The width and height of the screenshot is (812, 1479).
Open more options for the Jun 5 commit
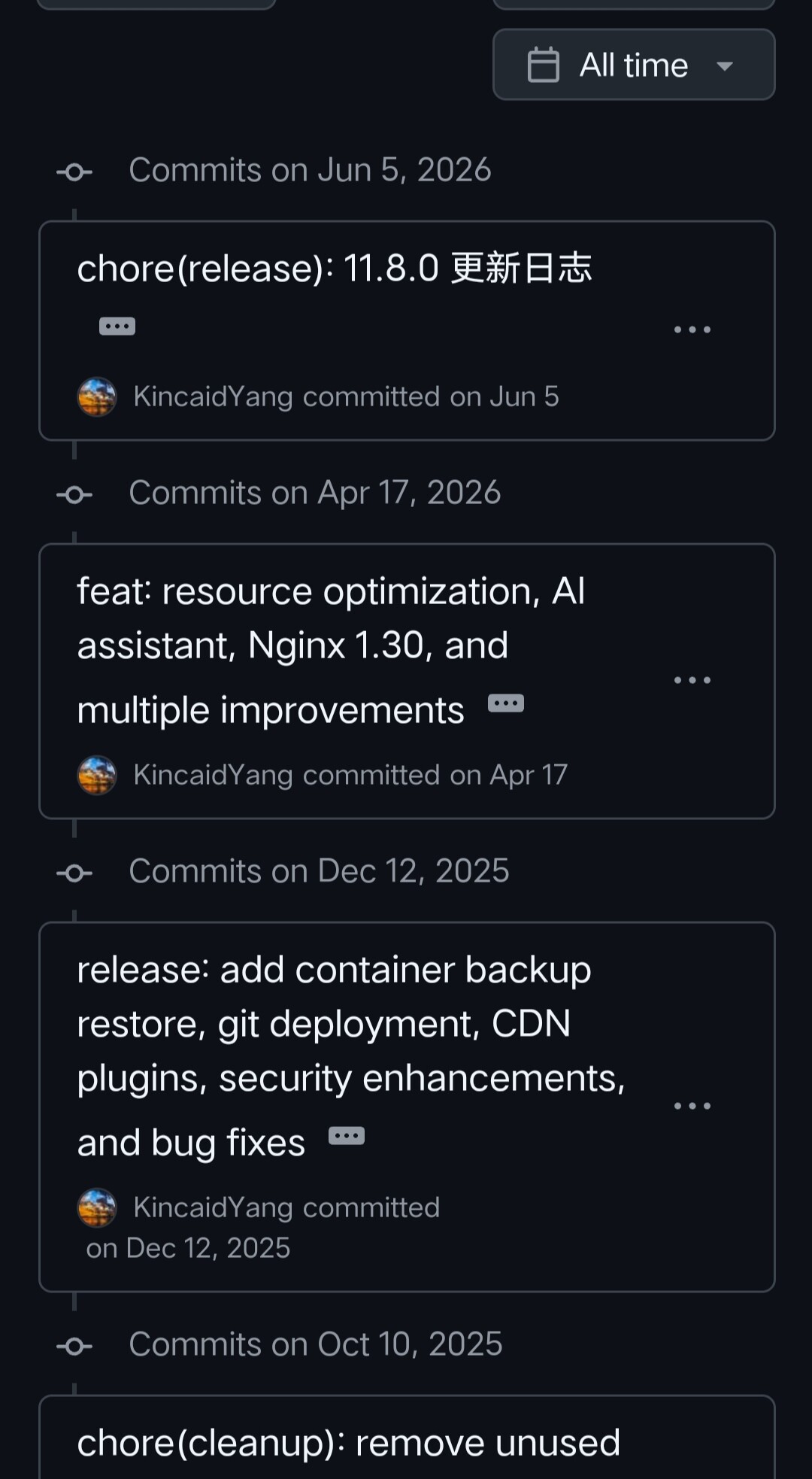click(692, 330)
